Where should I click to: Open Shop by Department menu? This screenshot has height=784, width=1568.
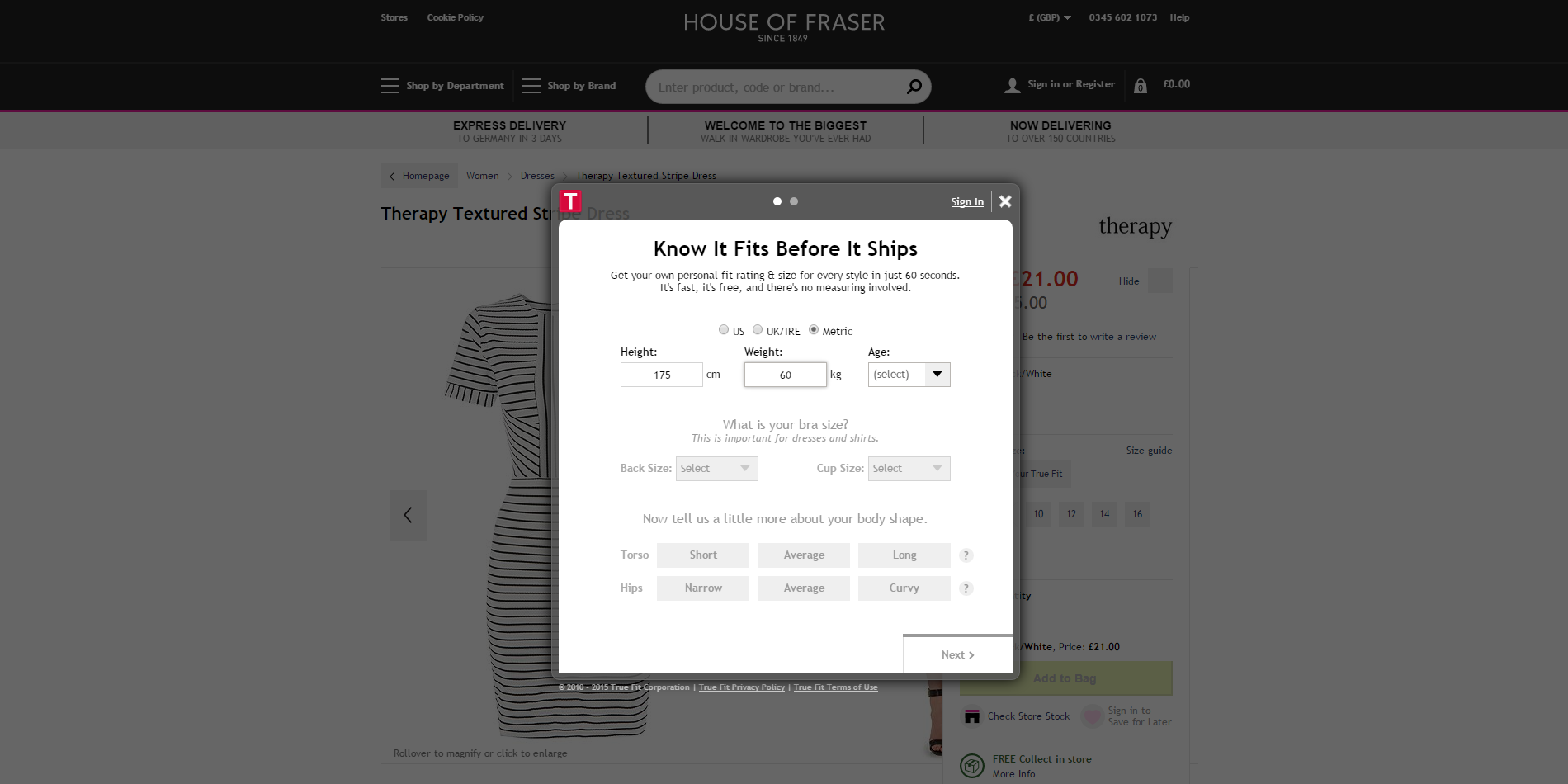click(442, 86)
